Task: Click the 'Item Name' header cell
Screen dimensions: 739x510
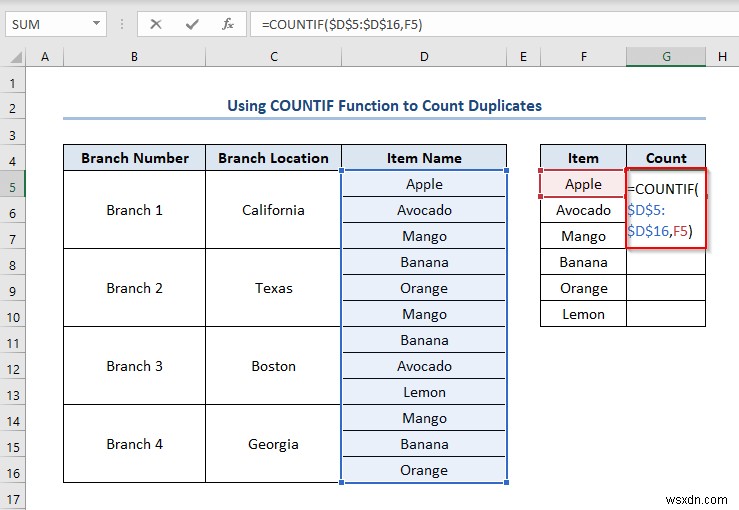Action: pyautogui.click(x=424, y=158)
